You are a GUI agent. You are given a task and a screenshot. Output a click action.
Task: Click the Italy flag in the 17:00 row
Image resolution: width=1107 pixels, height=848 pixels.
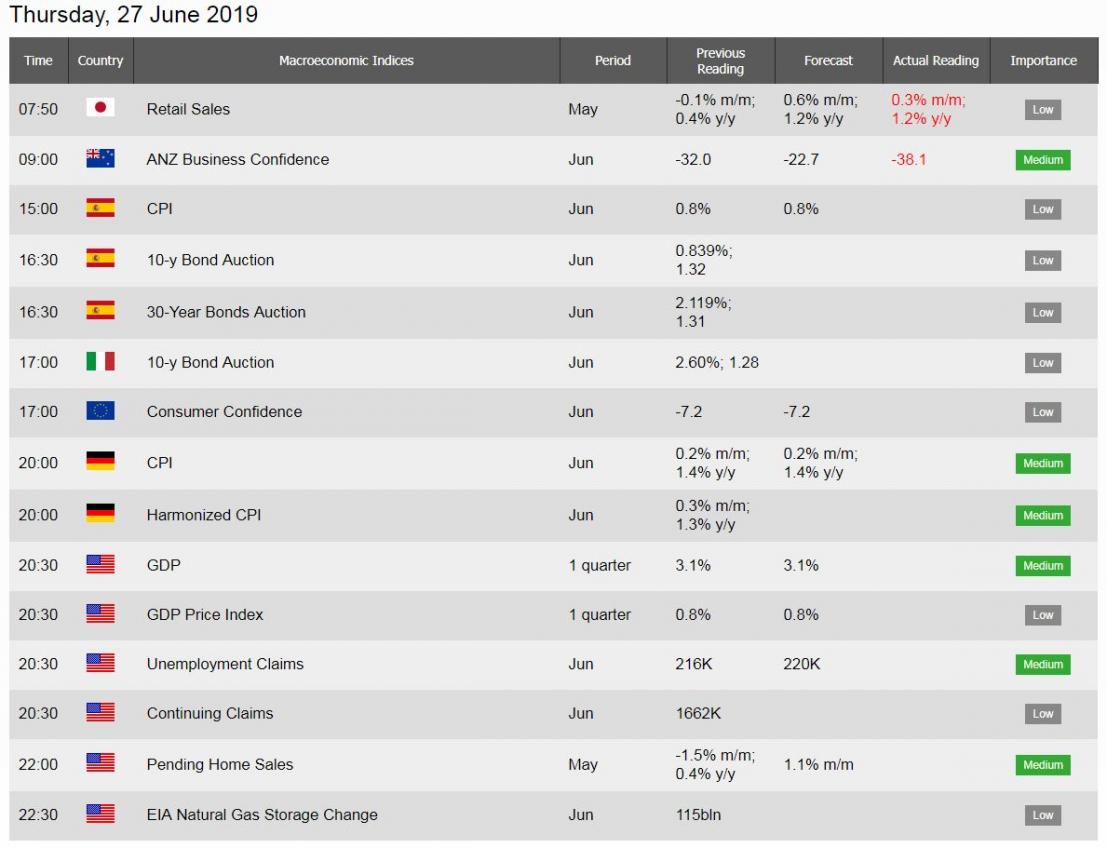[x=100, y=362]
